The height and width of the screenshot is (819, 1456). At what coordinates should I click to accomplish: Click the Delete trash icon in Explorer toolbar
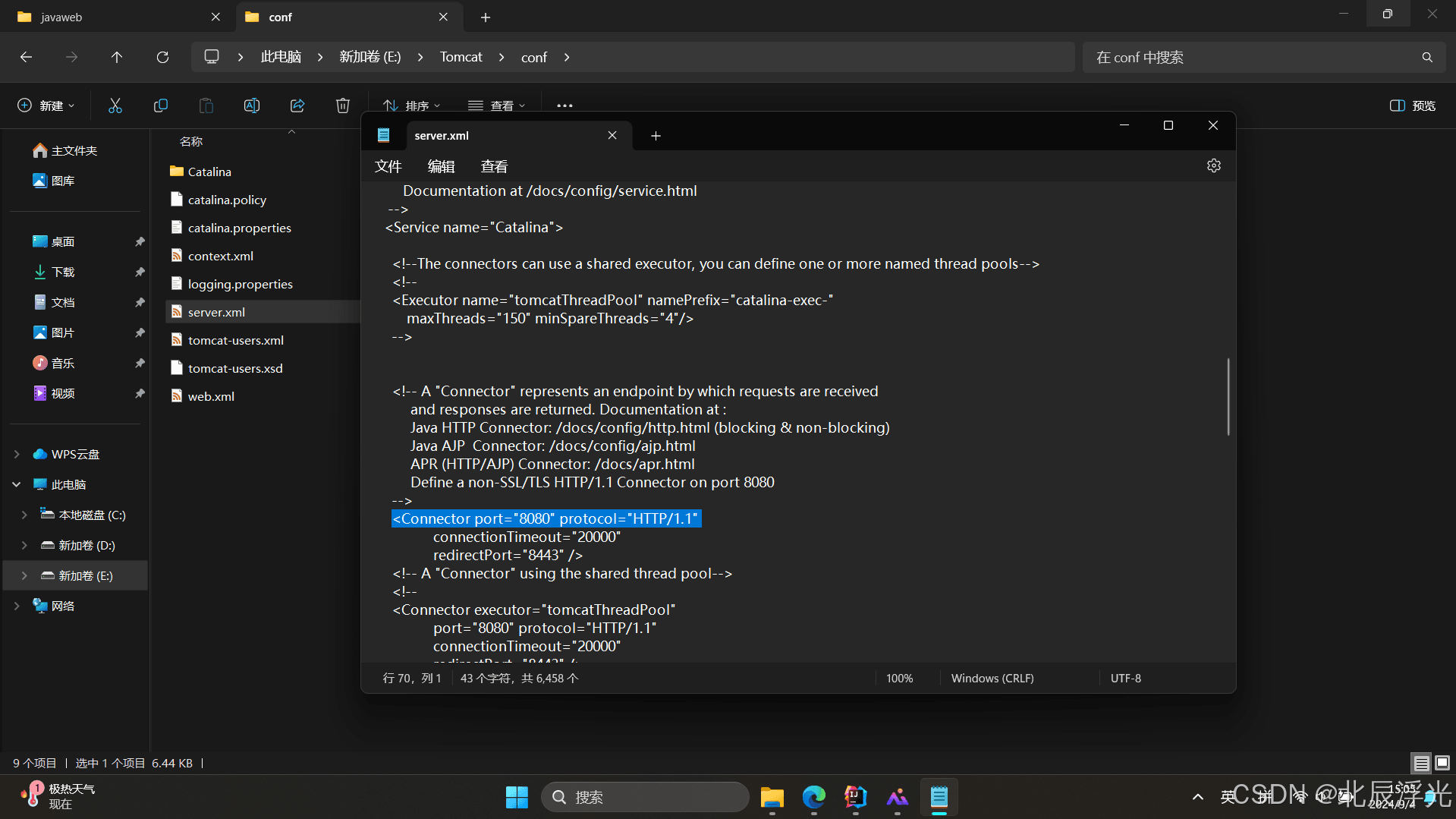point(343,106)
